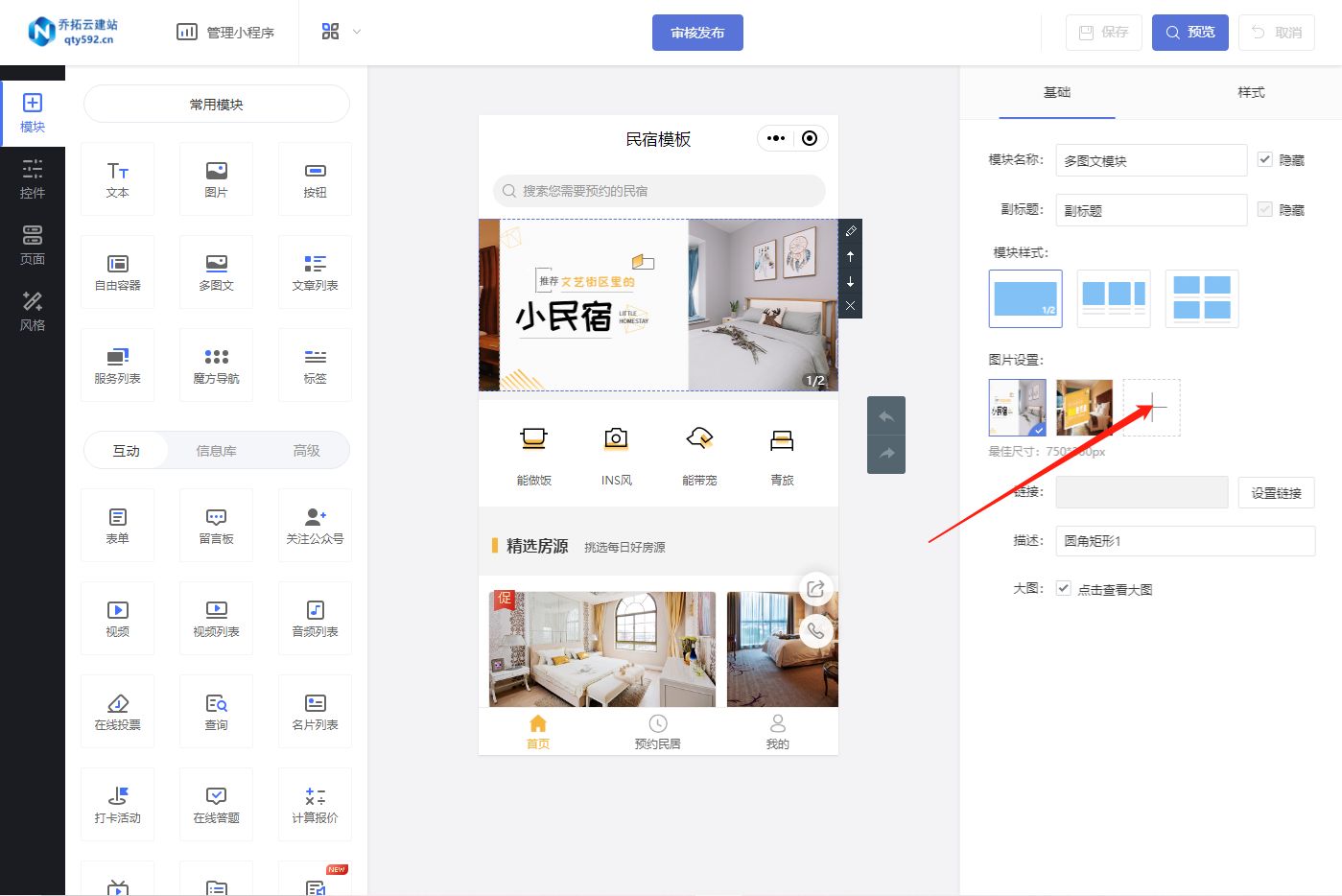
Task: Open the 风格 panel in left sidebar
Action: [32, 312]
